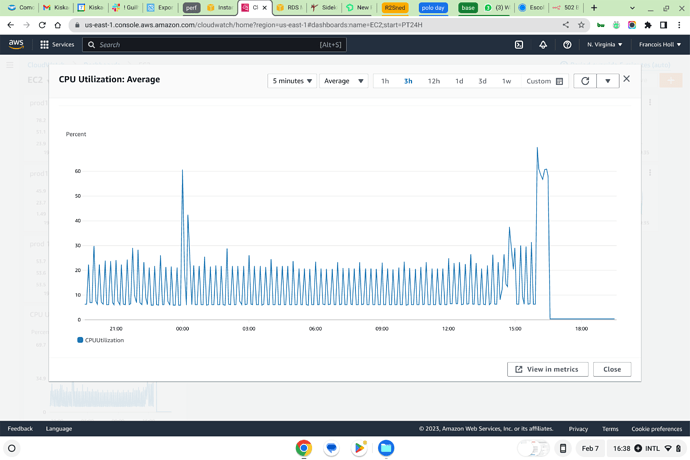Image resolution: width=690 pixels, height=460 pixels.
Task: Choose the 1w time range
Action: pyautogui.click(x=506, y=81)
